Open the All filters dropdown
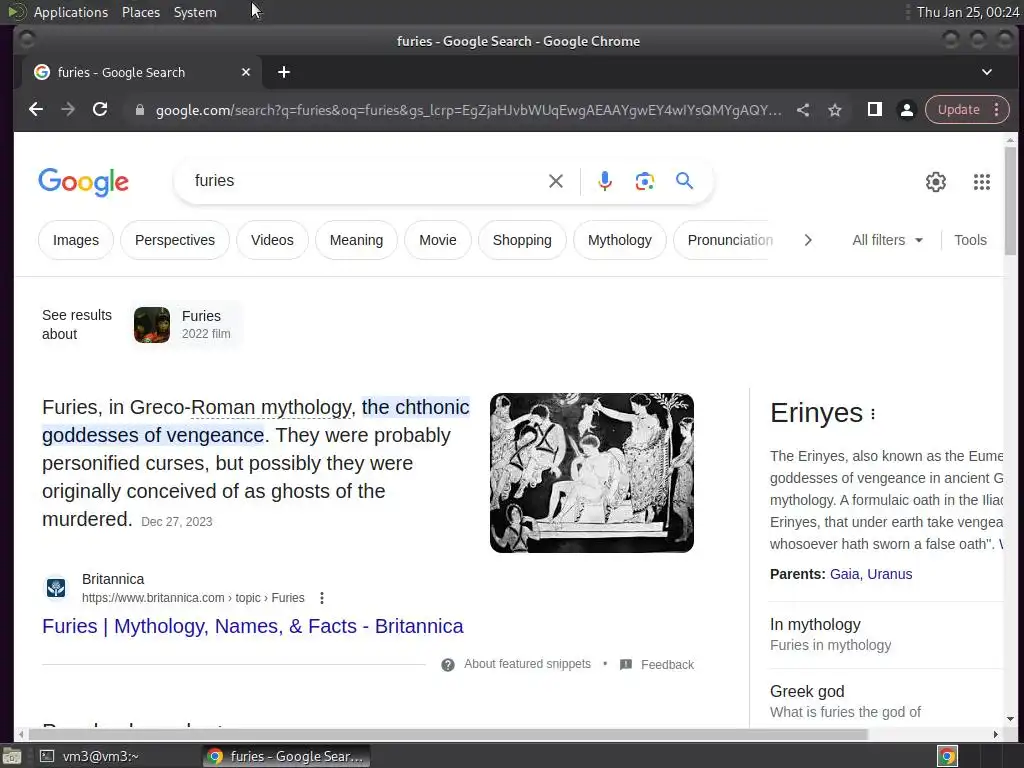Image resolution: width=1024 pixels, height=768 pixels. [x=888, y=240]
